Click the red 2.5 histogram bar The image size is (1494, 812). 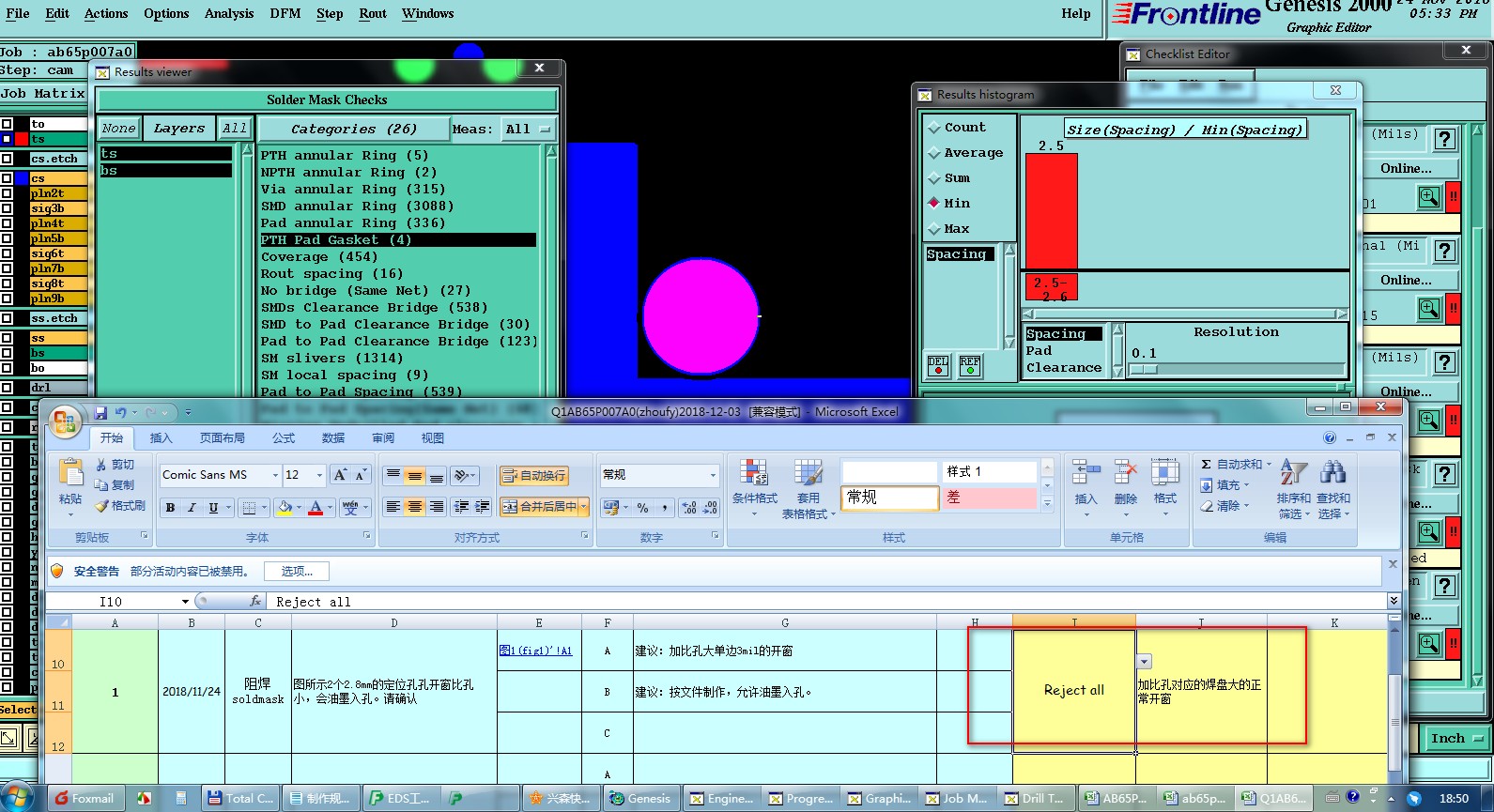pyautogui.click(x=1051, y=211)
